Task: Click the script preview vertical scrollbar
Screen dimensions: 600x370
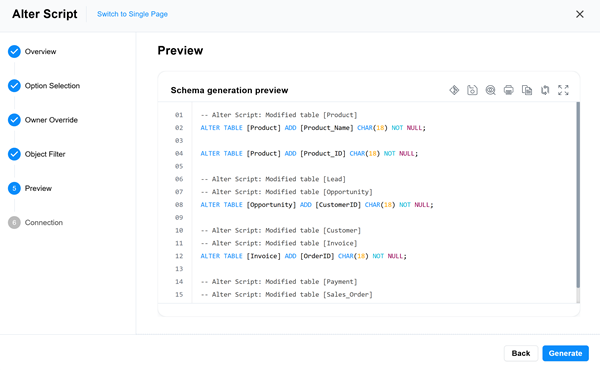Action: pyautogui.click(x=578, y=195)
